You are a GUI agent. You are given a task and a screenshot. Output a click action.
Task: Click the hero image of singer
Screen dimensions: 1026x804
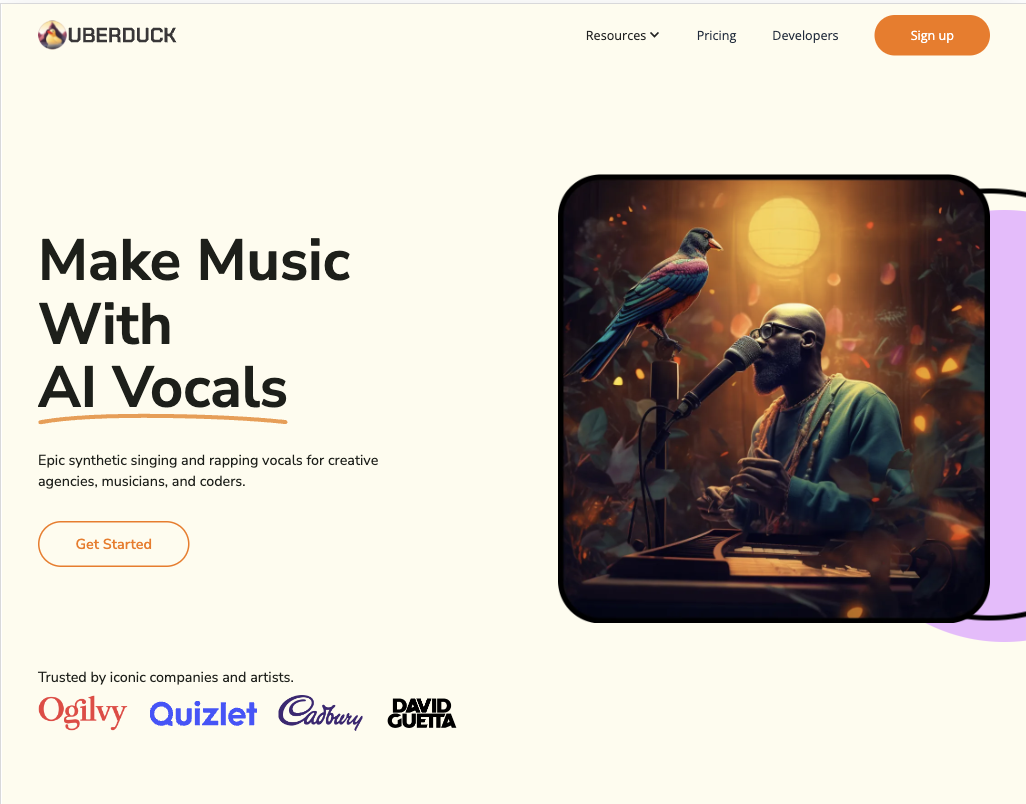(773, 398)
